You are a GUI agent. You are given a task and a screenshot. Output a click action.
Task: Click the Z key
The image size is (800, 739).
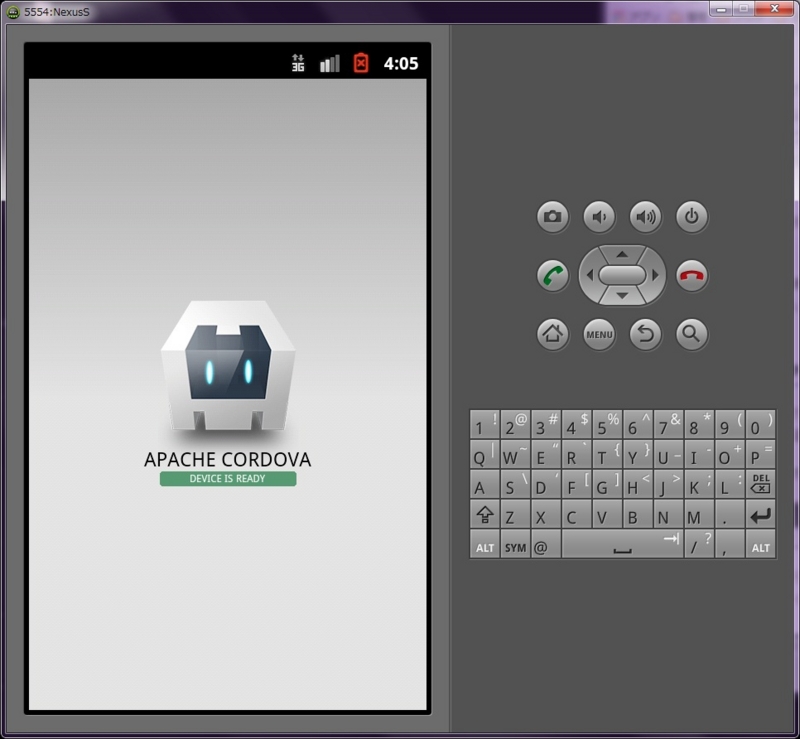click(x=515, y=514)
